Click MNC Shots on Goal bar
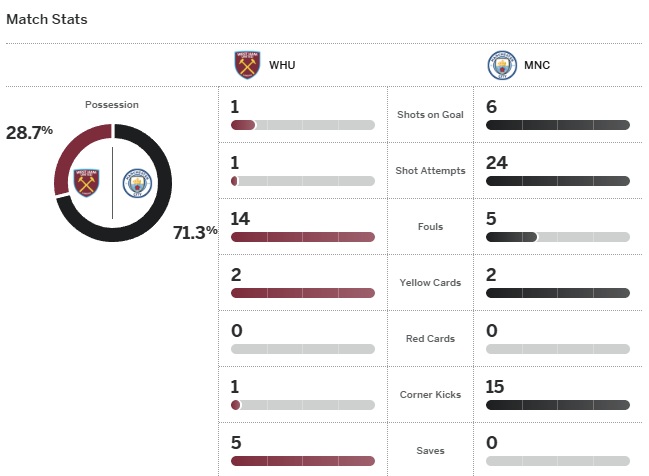This screenshot has height=476, width=649. coord(557,125)
